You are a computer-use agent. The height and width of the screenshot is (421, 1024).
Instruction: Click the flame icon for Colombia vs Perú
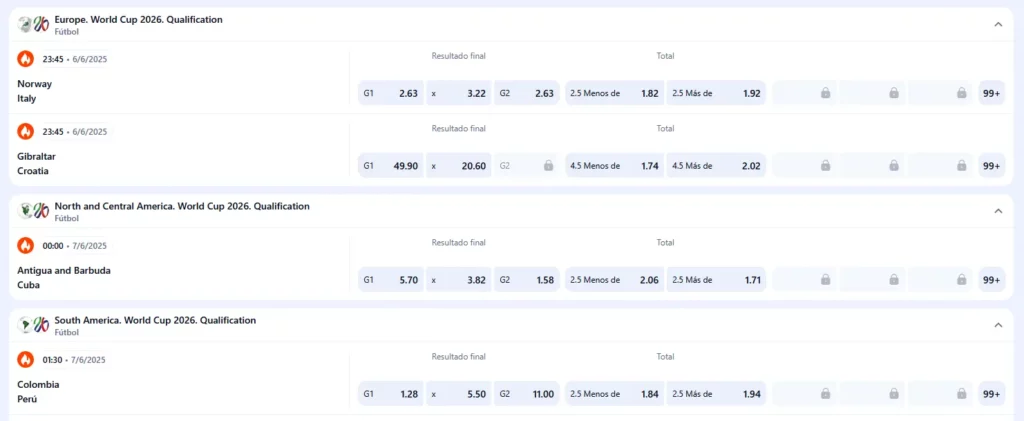pyautogui.click(x=26, y=359)
